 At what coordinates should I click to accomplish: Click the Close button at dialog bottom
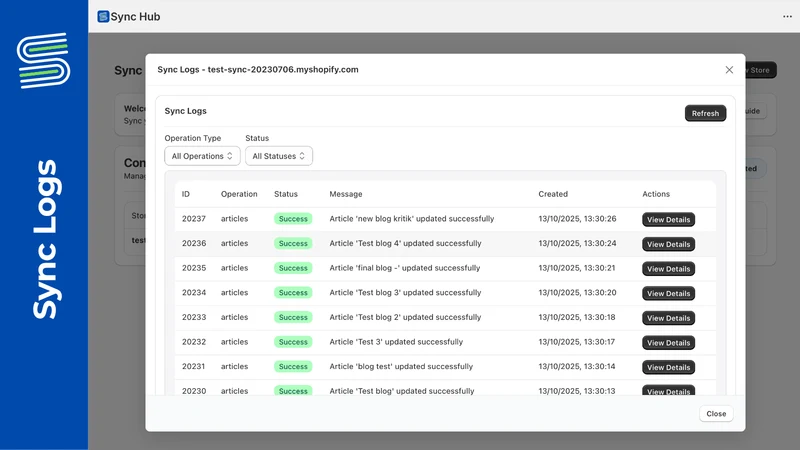(x=716, y=414)
